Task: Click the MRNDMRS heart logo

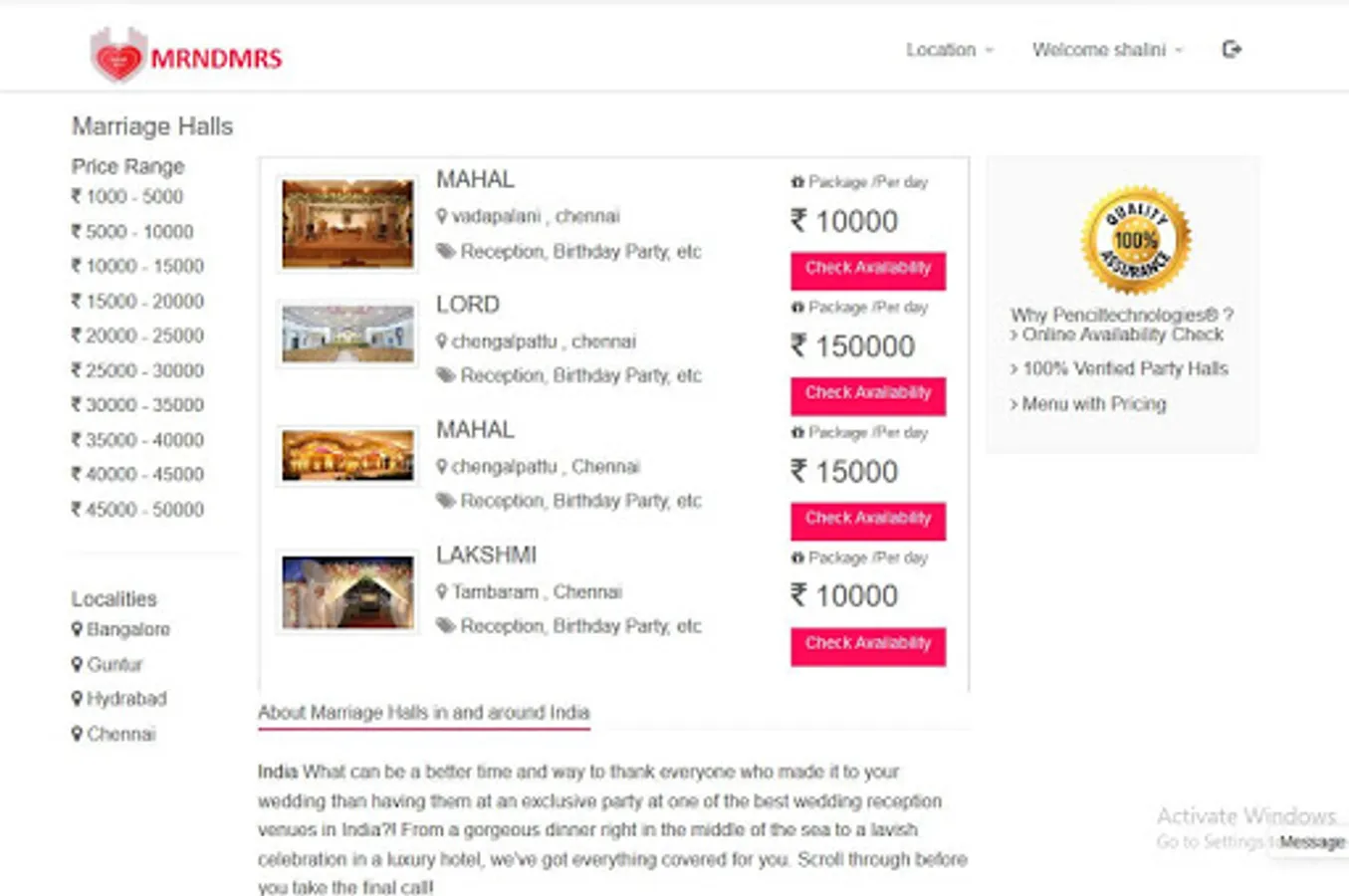Action: 119,56
